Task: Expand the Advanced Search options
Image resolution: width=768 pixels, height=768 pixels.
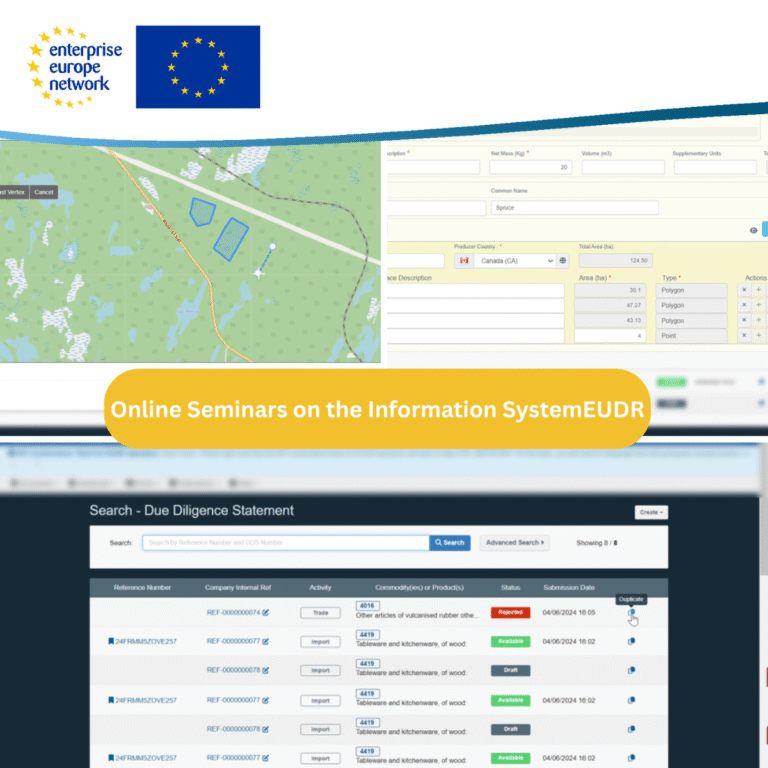Action: tap(515, 542)
